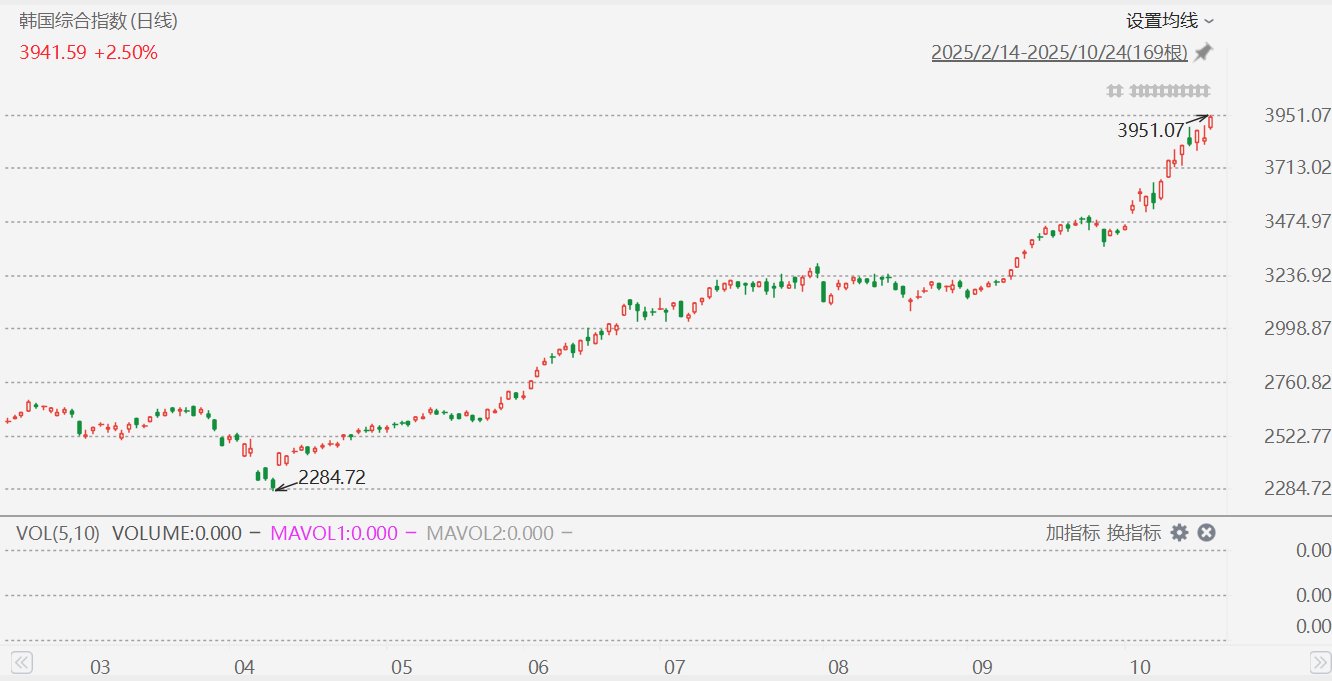The width and height of the screenshot is (1332, 681).
Task: Click the chevron next to 设置均线
Action: point(1209,21)
